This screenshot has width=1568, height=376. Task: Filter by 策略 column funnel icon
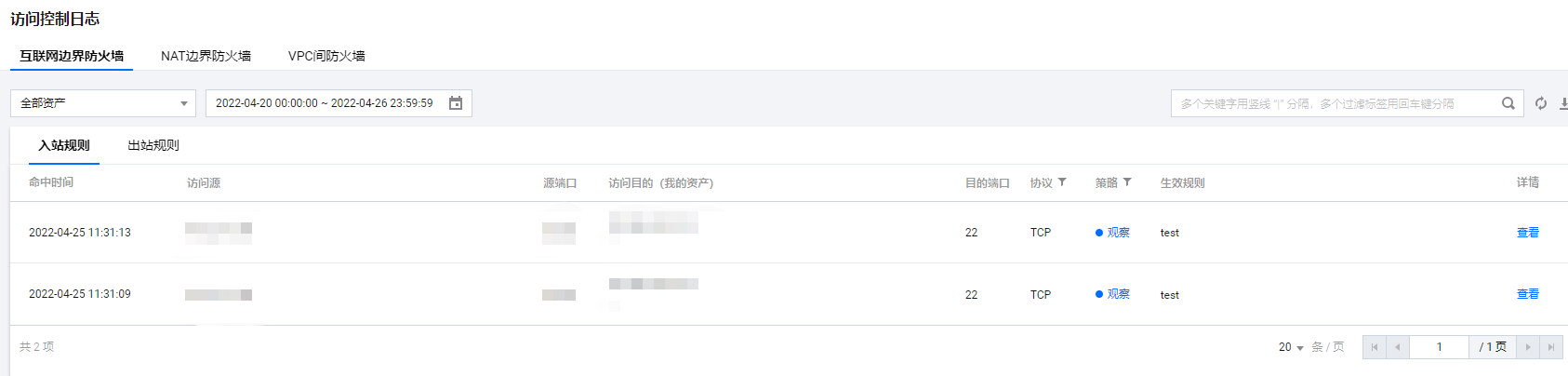point(1127,182)
